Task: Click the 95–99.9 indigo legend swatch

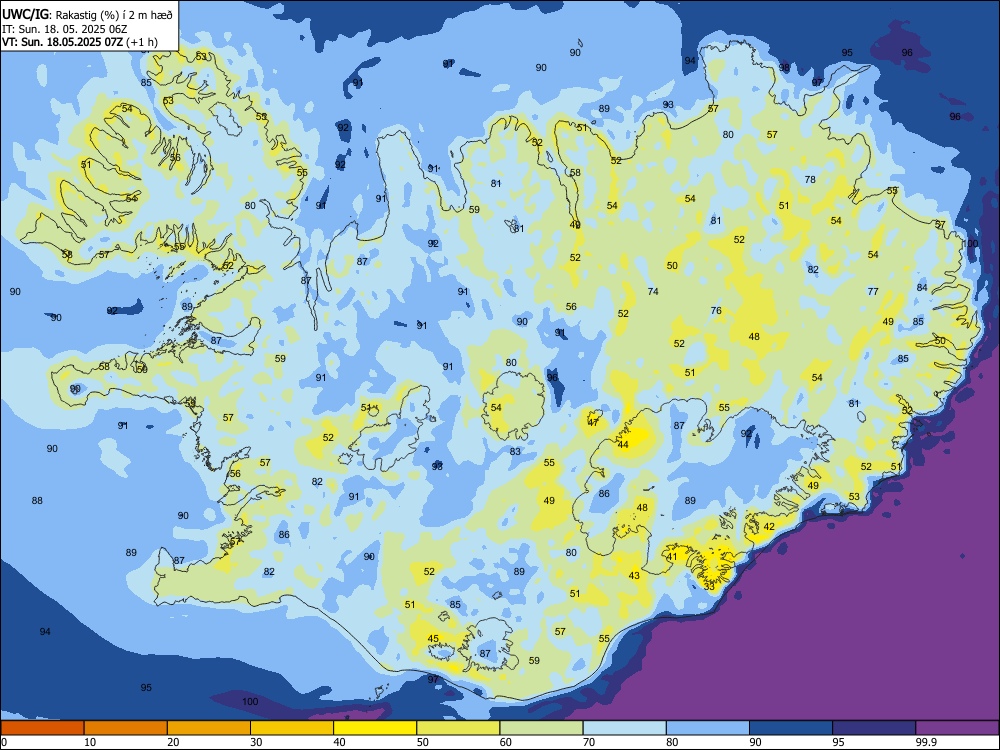Action: 874,728
